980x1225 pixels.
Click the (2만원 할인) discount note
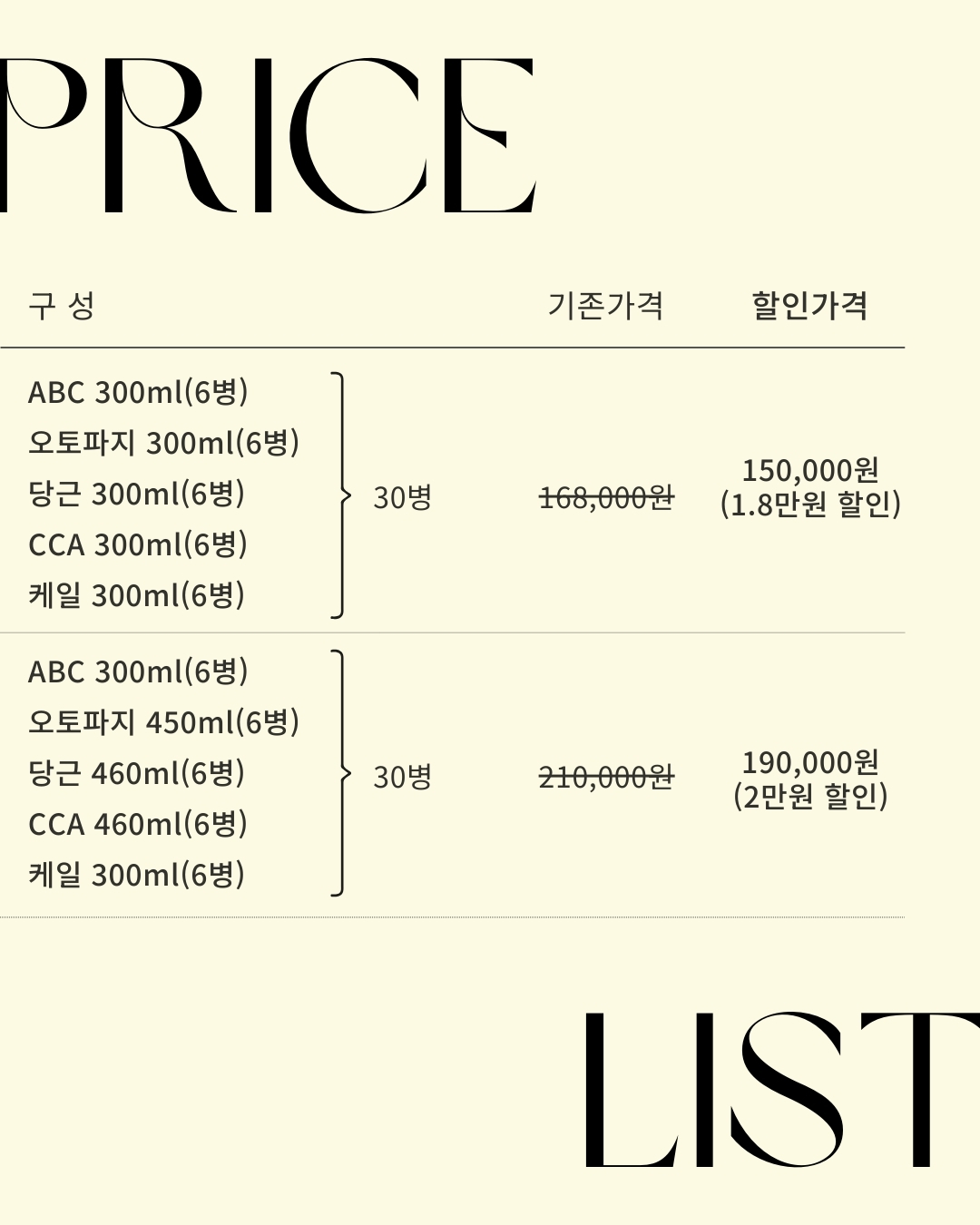click(810, 797)
